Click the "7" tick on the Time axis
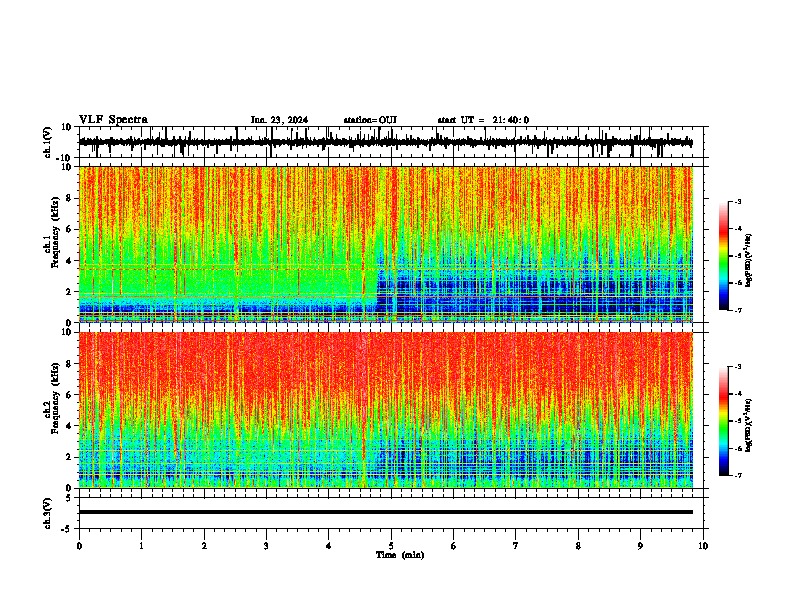Viewport: 792px width, 612px height. click(516, 546)
